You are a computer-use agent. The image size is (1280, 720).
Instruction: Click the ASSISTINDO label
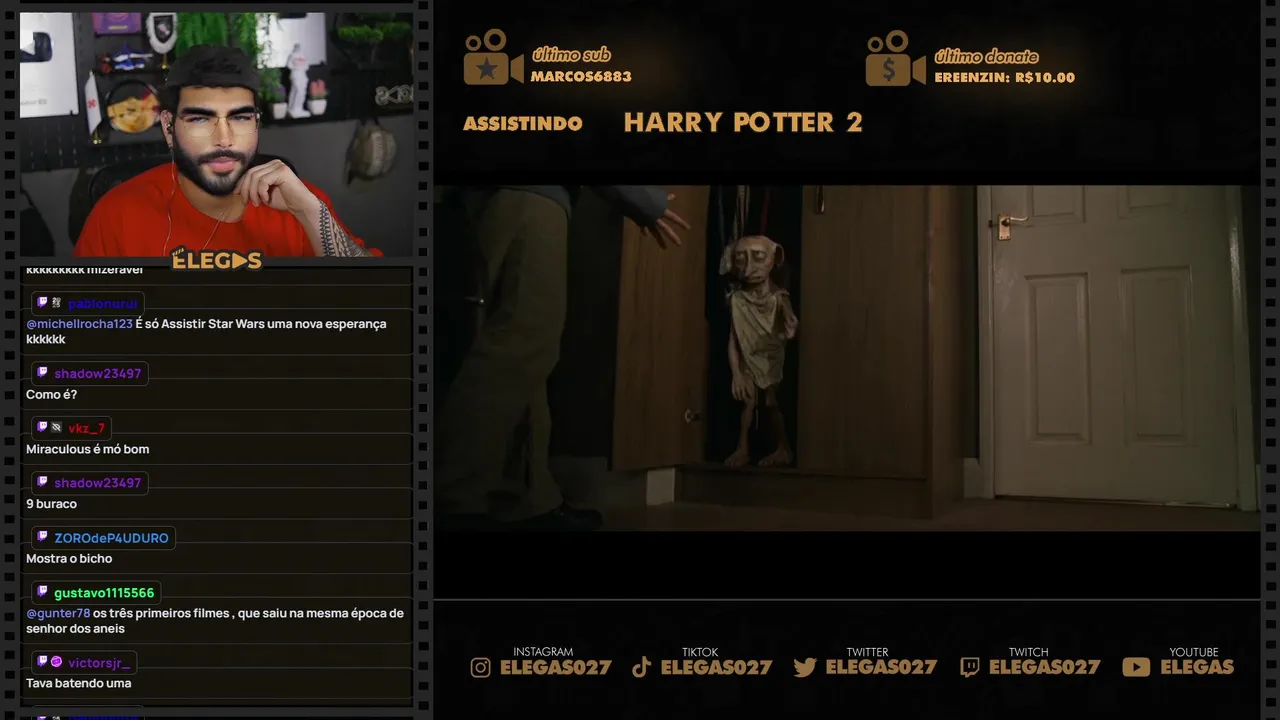point(523,124)
